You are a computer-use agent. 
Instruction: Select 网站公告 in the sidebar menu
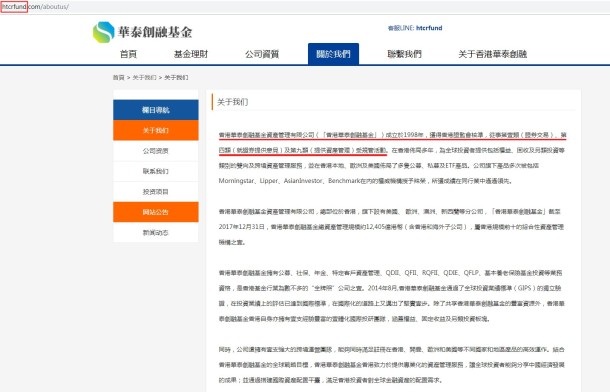pos(156,212)
